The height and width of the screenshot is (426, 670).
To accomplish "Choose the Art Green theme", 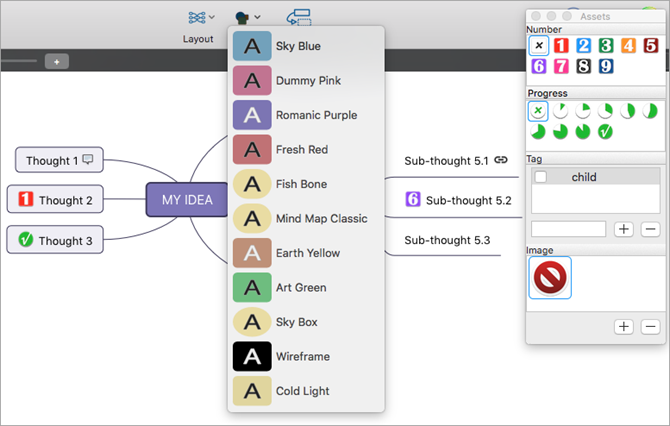I will pyautogui.click(x=306, y=288).
